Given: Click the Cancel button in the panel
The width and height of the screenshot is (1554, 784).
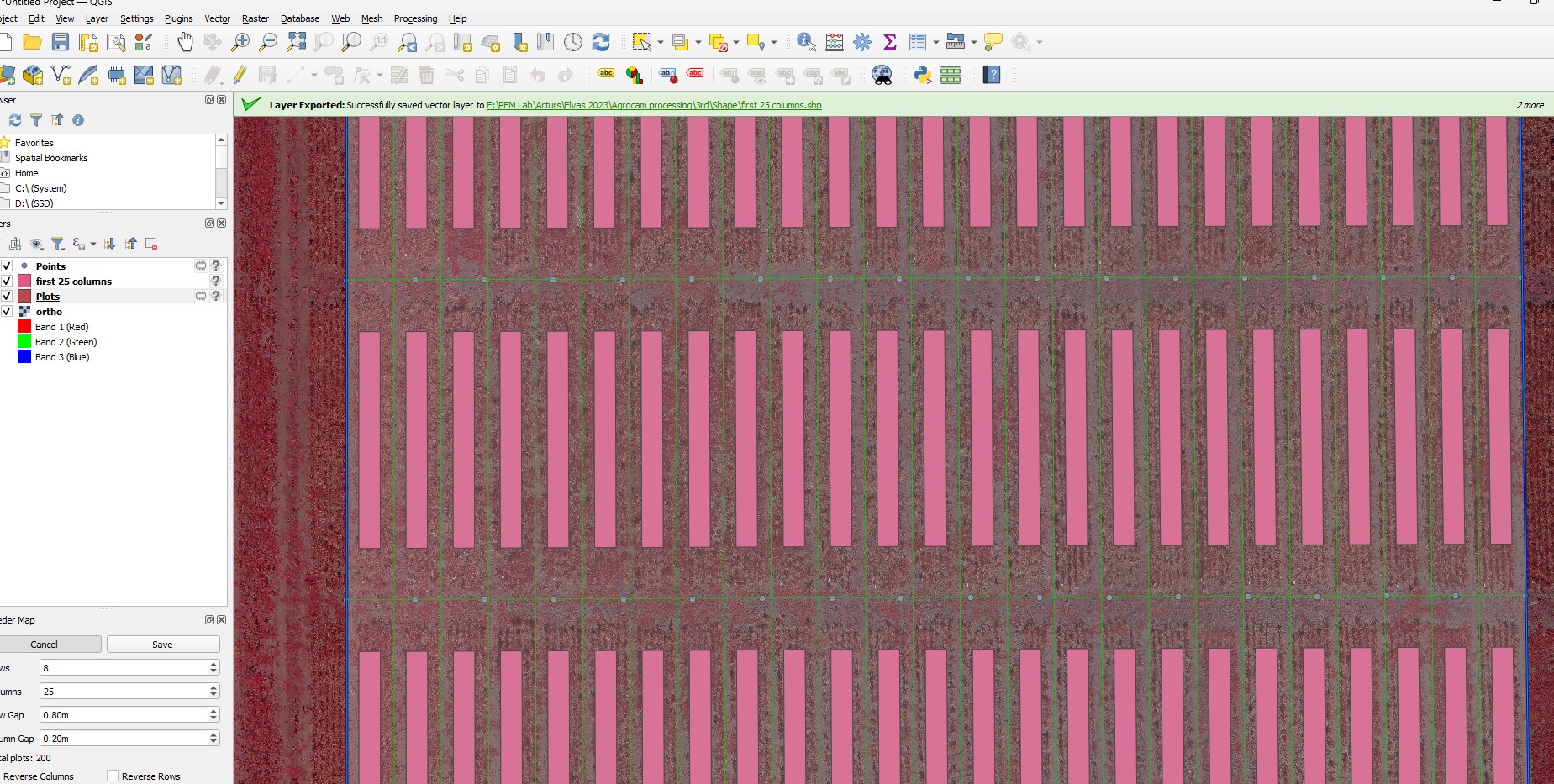Looking at the screenshot, I should click(x=45, y=645).
